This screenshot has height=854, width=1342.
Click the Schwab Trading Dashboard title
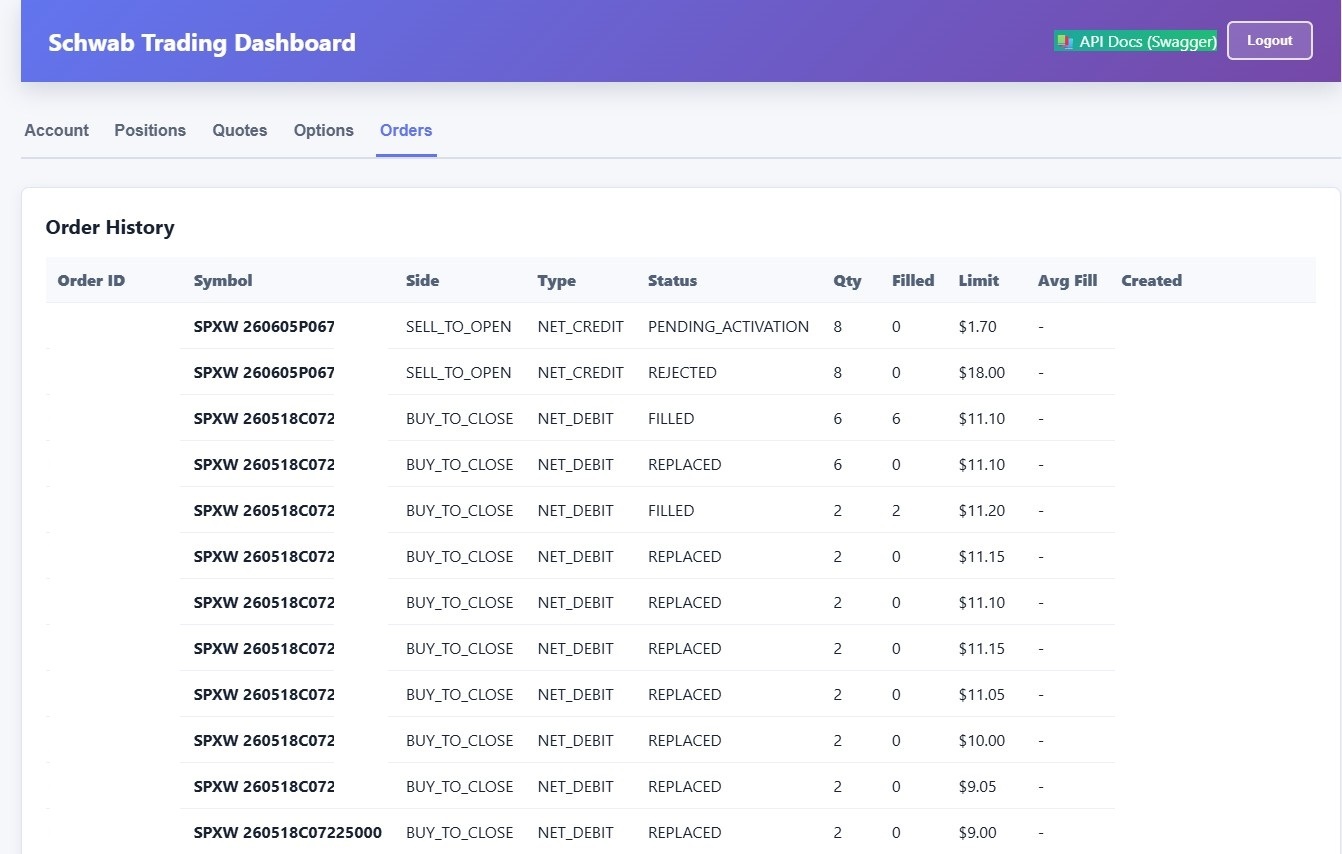202,43
